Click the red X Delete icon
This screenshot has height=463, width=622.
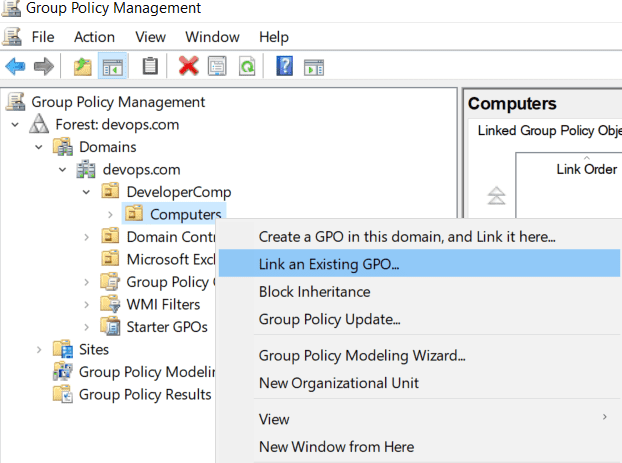[188, 66]
